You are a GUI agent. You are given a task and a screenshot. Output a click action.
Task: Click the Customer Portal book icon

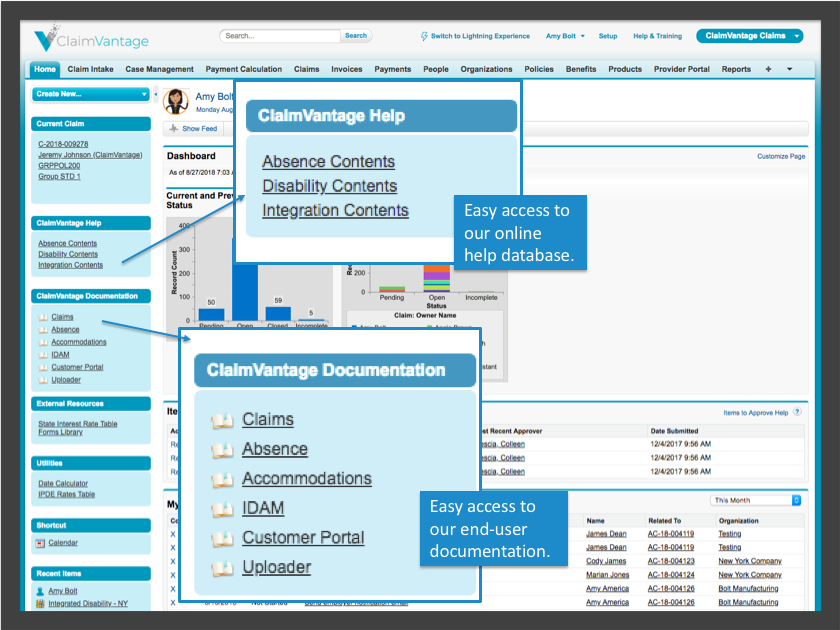coord(222,537)
